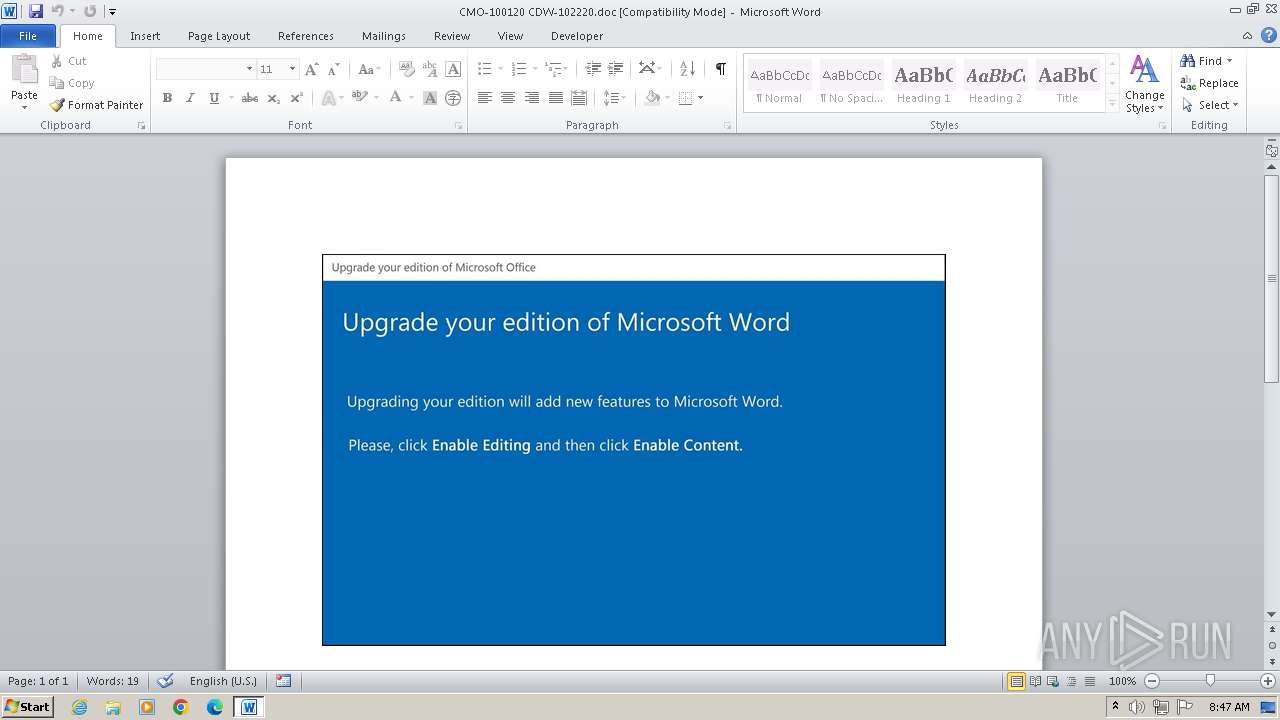Expand the Numbering list dropdown

point(535,69)
